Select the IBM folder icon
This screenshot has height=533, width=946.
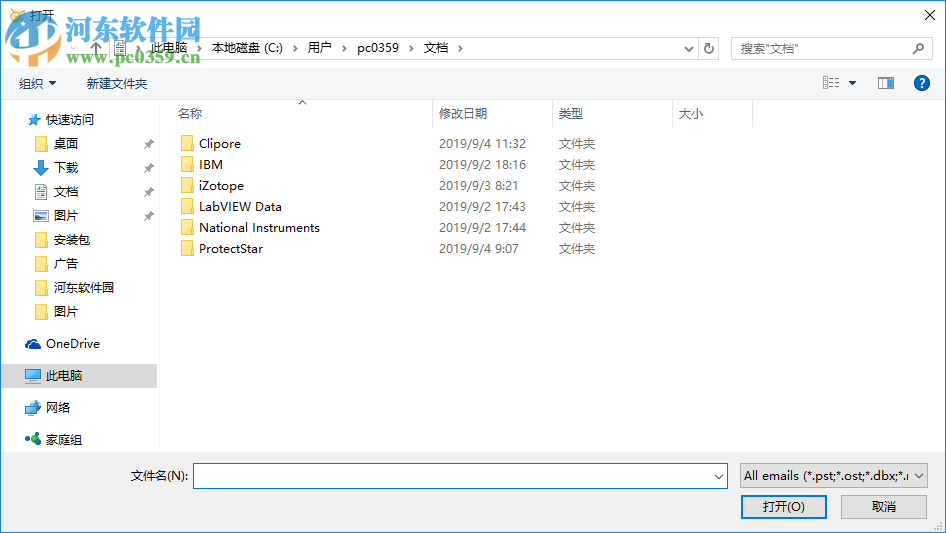pyautogui.click(x=187, y=165)
